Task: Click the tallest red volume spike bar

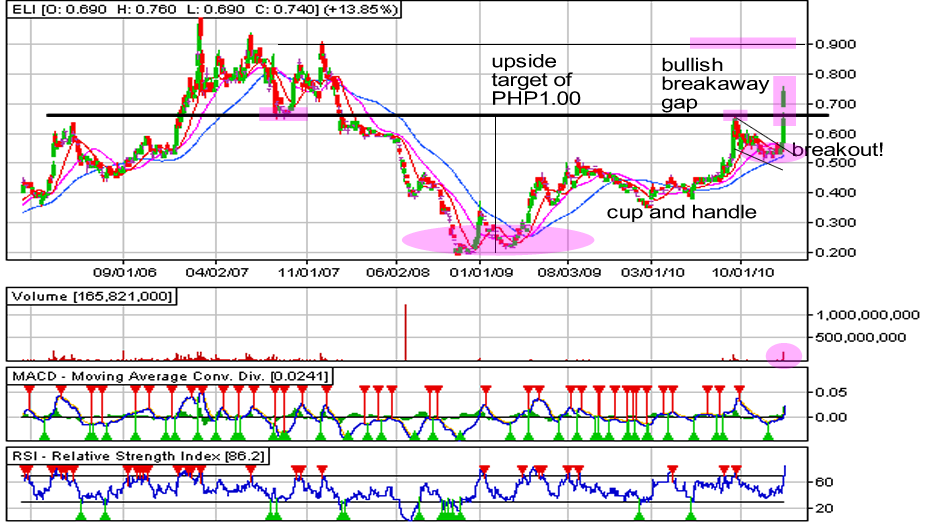Action: [406, 332]
